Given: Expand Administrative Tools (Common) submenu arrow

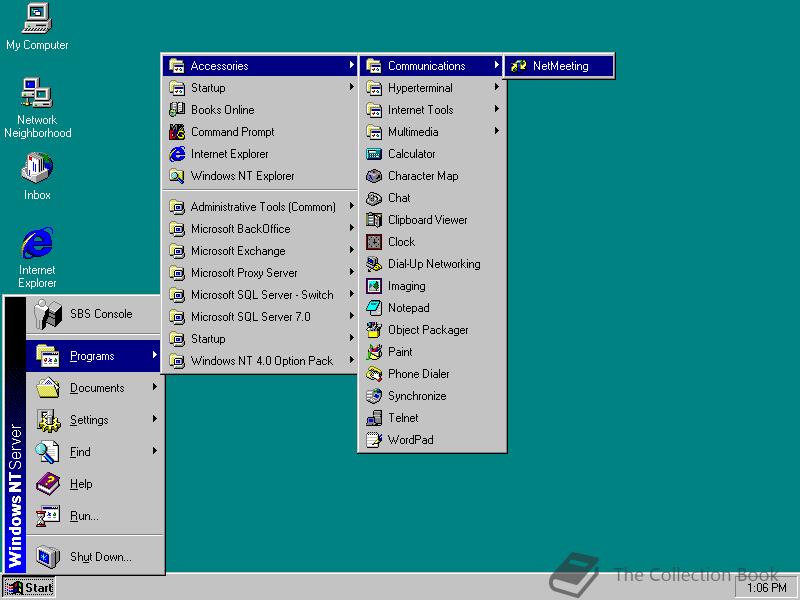Looking at the screenshot, I should (x=352, y=206).
